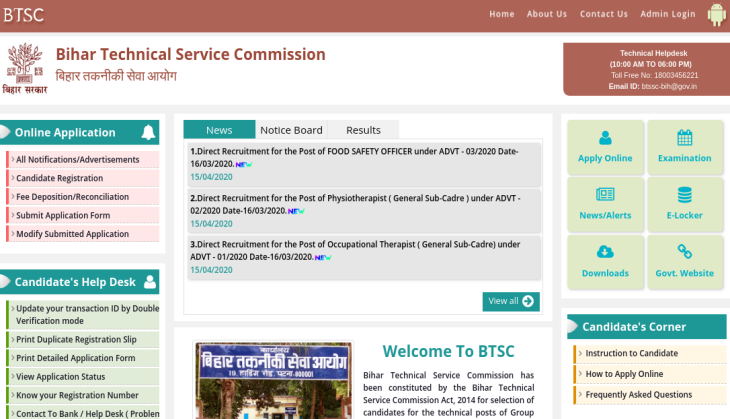
Task: Click the Bihar Technical Service Commission heading
Action: 190,54
